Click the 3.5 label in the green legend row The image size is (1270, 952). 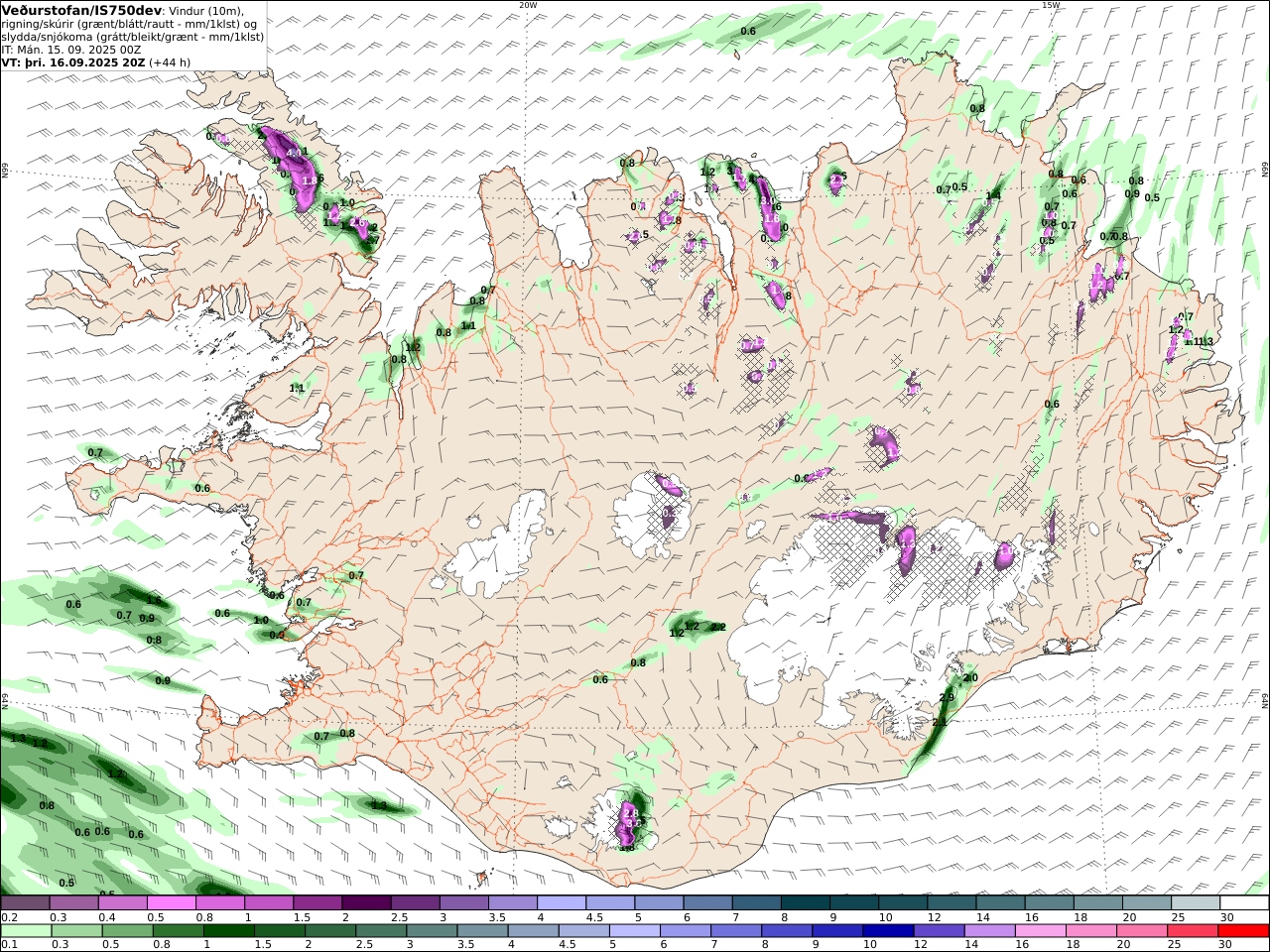tap(465, 945)
